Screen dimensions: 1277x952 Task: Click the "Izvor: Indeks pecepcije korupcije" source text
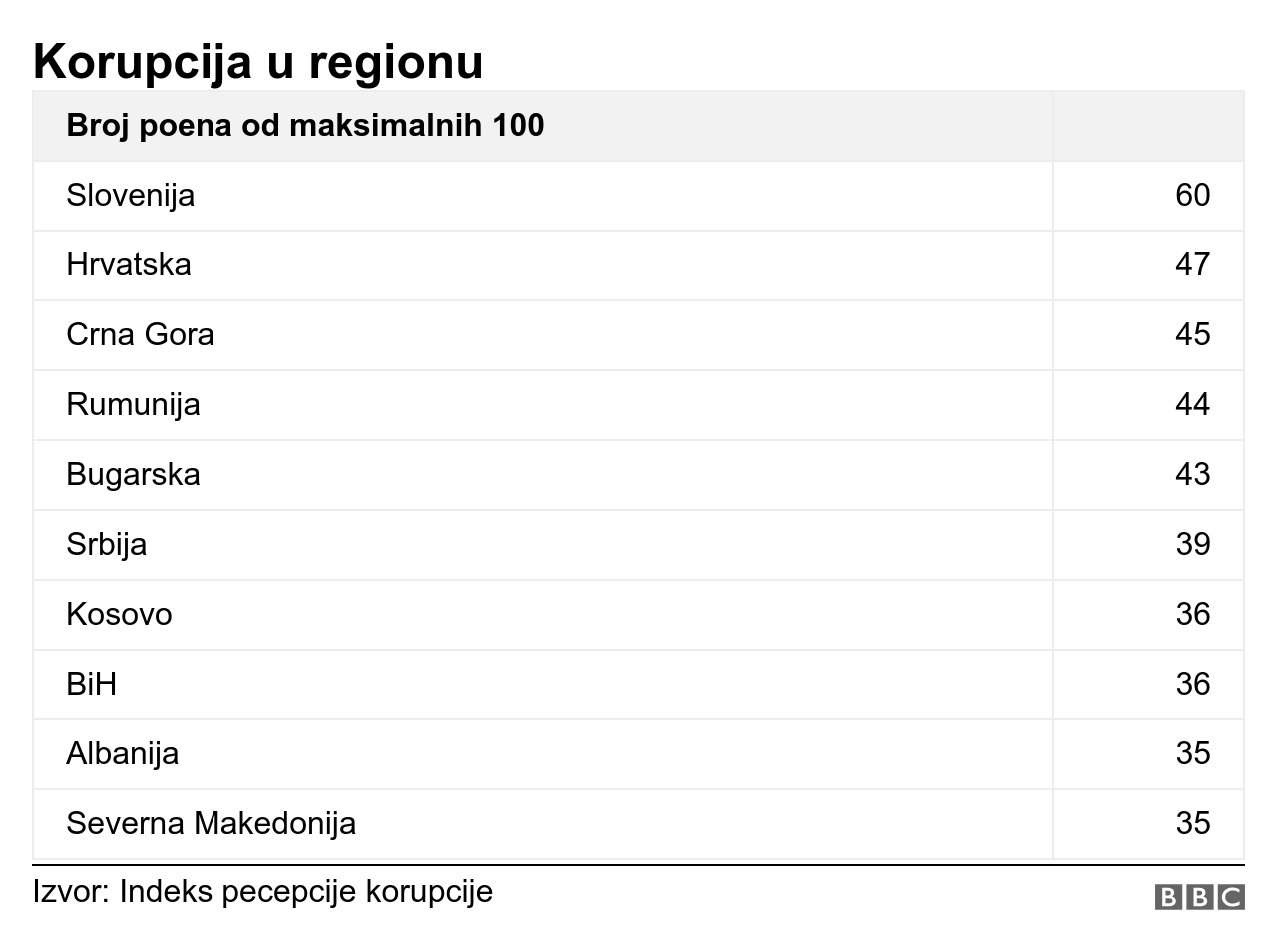[262, 891]
